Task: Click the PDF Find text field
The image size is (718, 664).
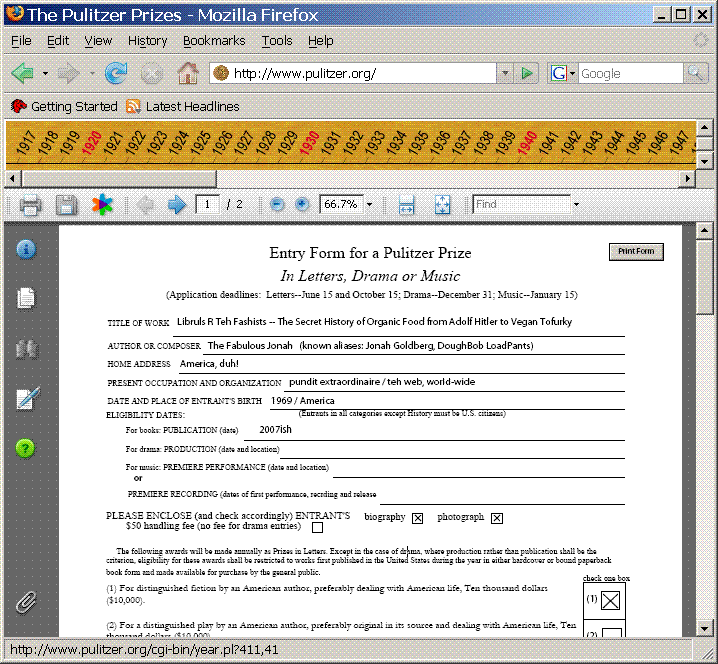Action: tap(522, 204)
